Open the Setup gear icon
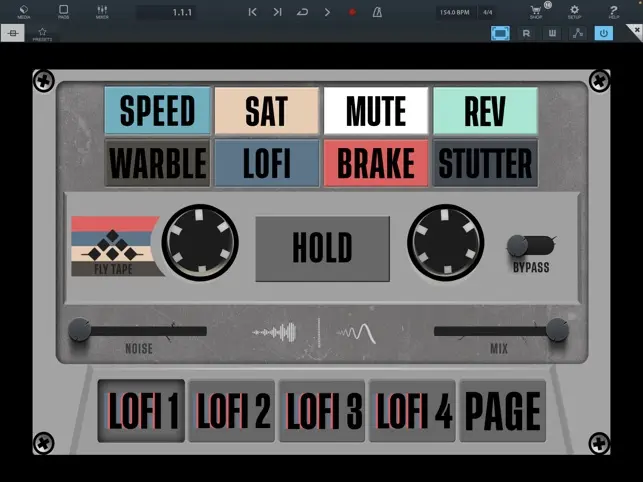The image size is (643, 482). 574,12
